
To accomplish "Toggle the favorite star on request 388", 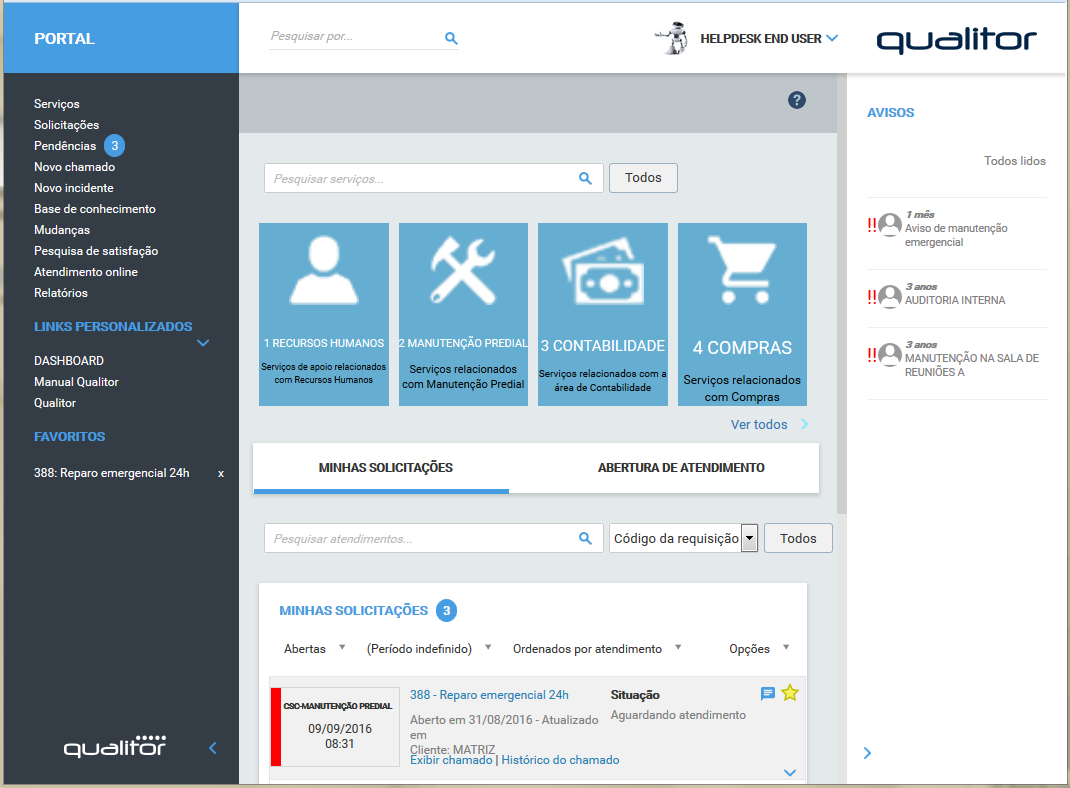I will pyautogui.click(x=790, y=693).
